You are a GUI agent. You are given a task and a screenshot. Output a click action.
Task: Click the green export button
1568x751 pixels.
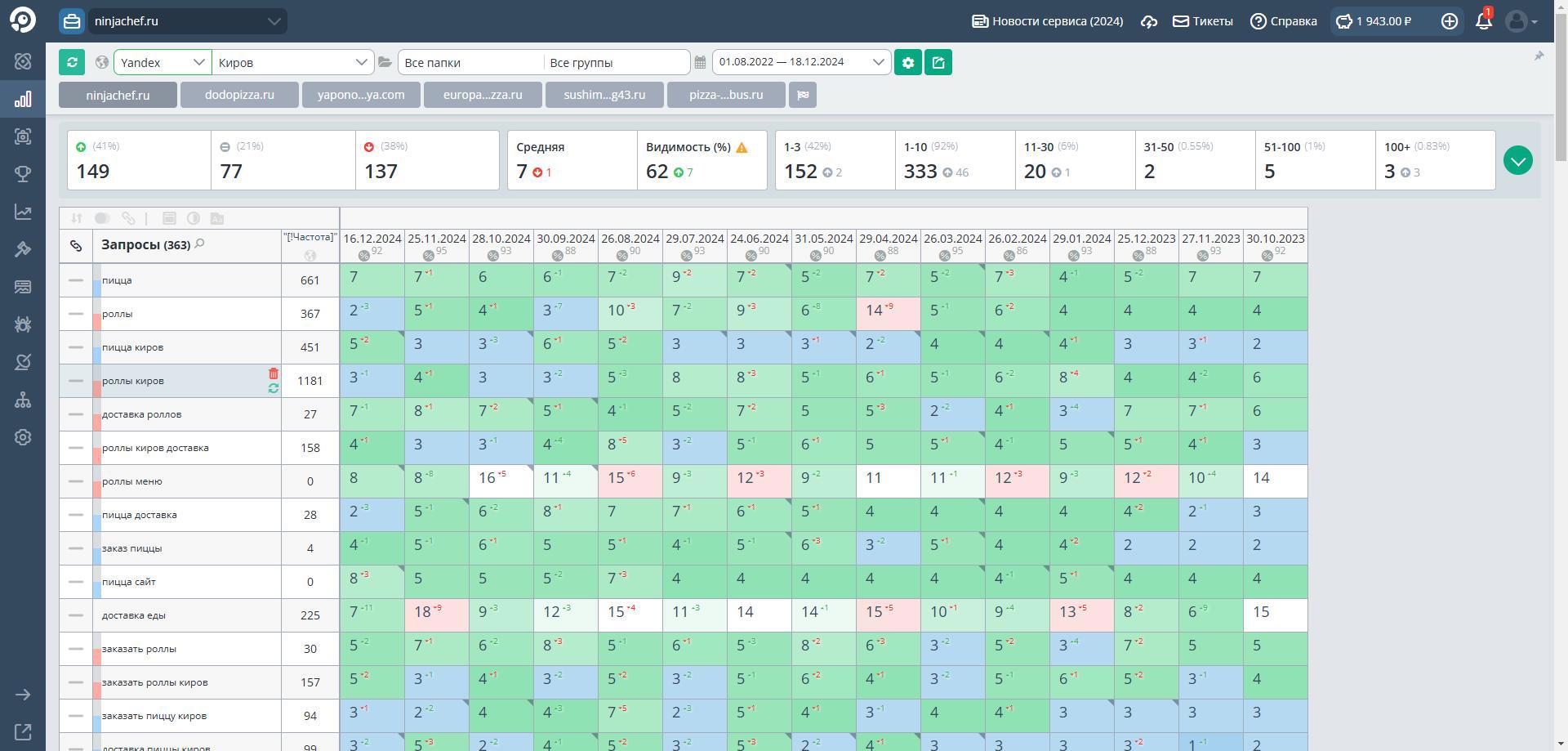coord(938,62)
